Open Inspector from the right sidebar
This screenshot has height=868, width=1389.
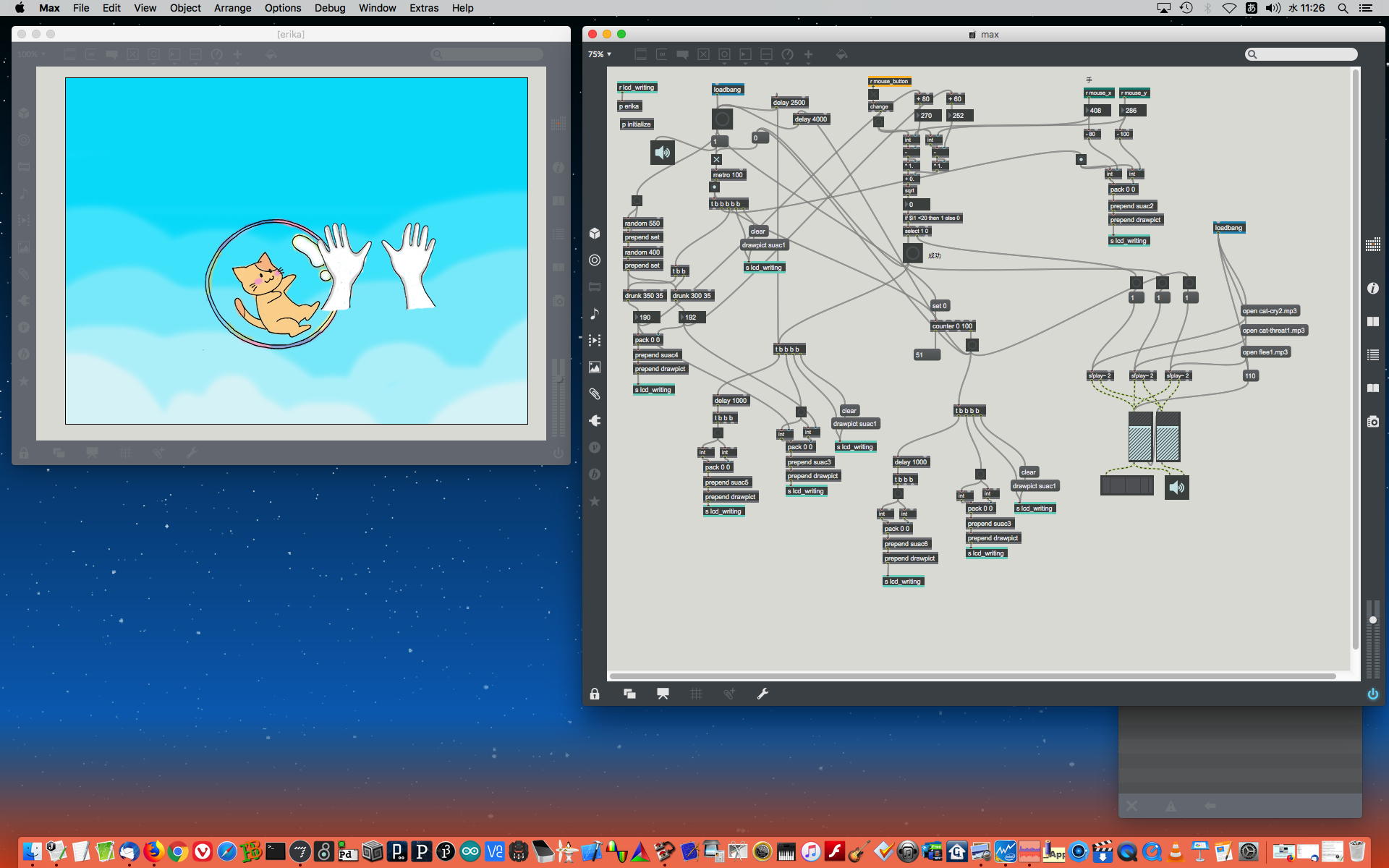click(1372, 288)
